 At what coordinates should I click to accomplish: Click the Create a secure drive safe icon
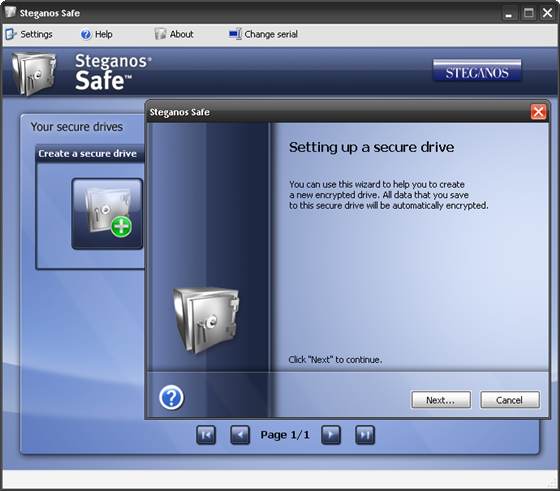[x=107, y=214]
